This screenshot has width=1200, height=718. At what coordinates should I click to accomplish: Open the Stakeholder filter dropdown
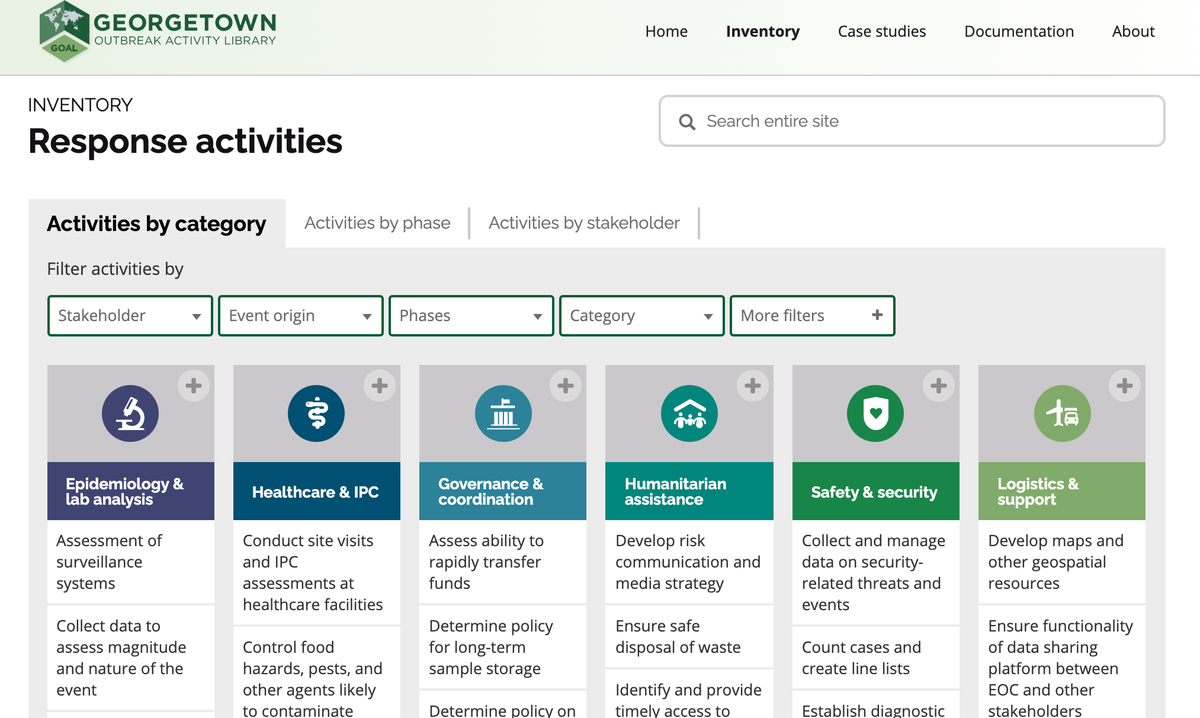coord(130,315)
